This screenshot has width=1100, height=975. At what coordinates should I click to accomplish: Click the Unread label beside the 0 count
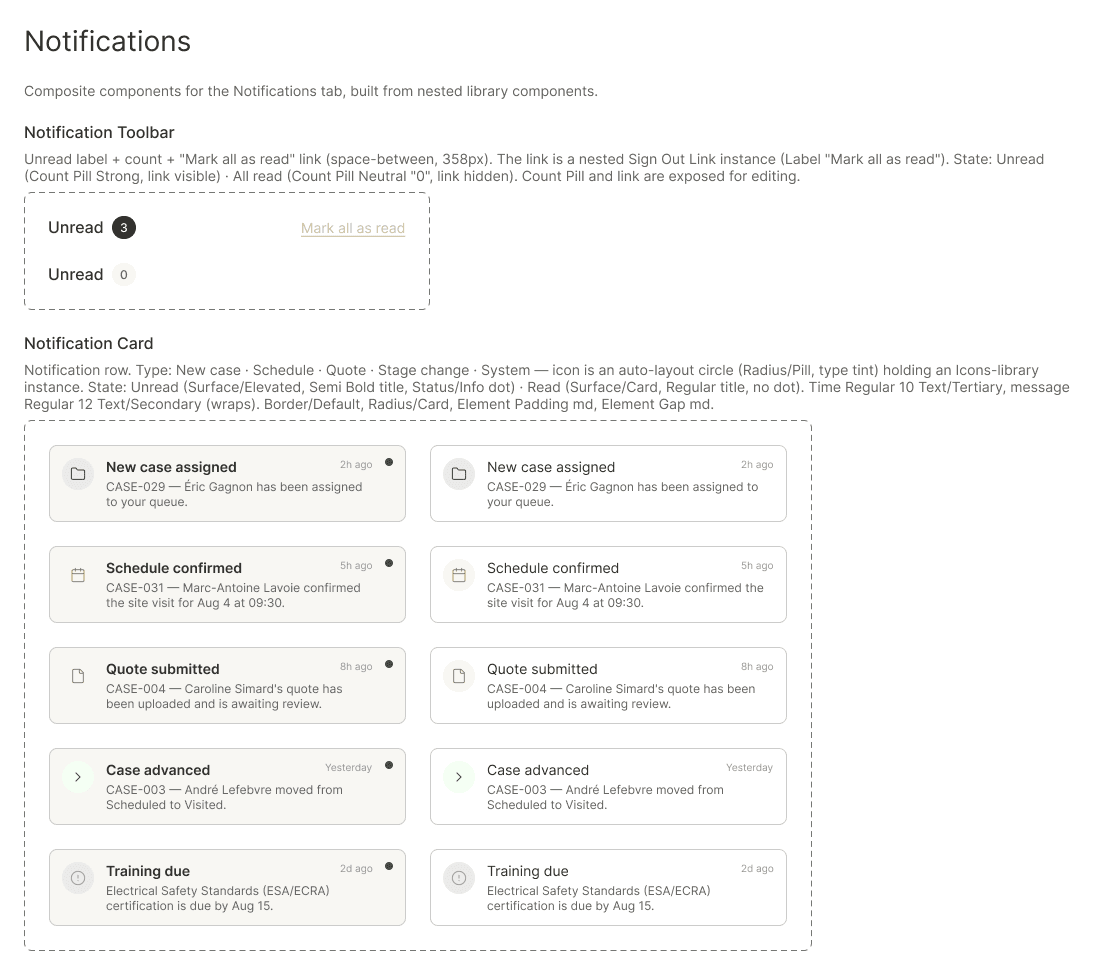tap(76, 274)
